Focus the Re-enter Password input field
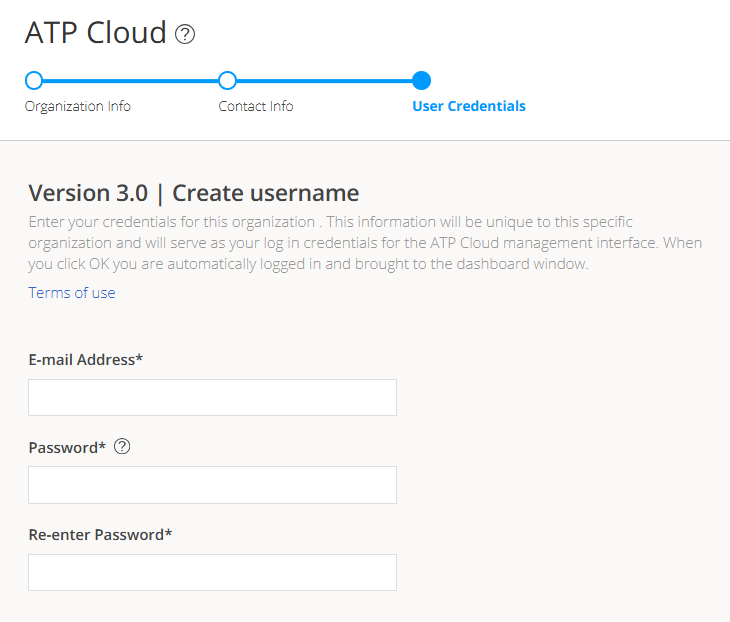The image size is (730, 622). (x=212, y=572)
